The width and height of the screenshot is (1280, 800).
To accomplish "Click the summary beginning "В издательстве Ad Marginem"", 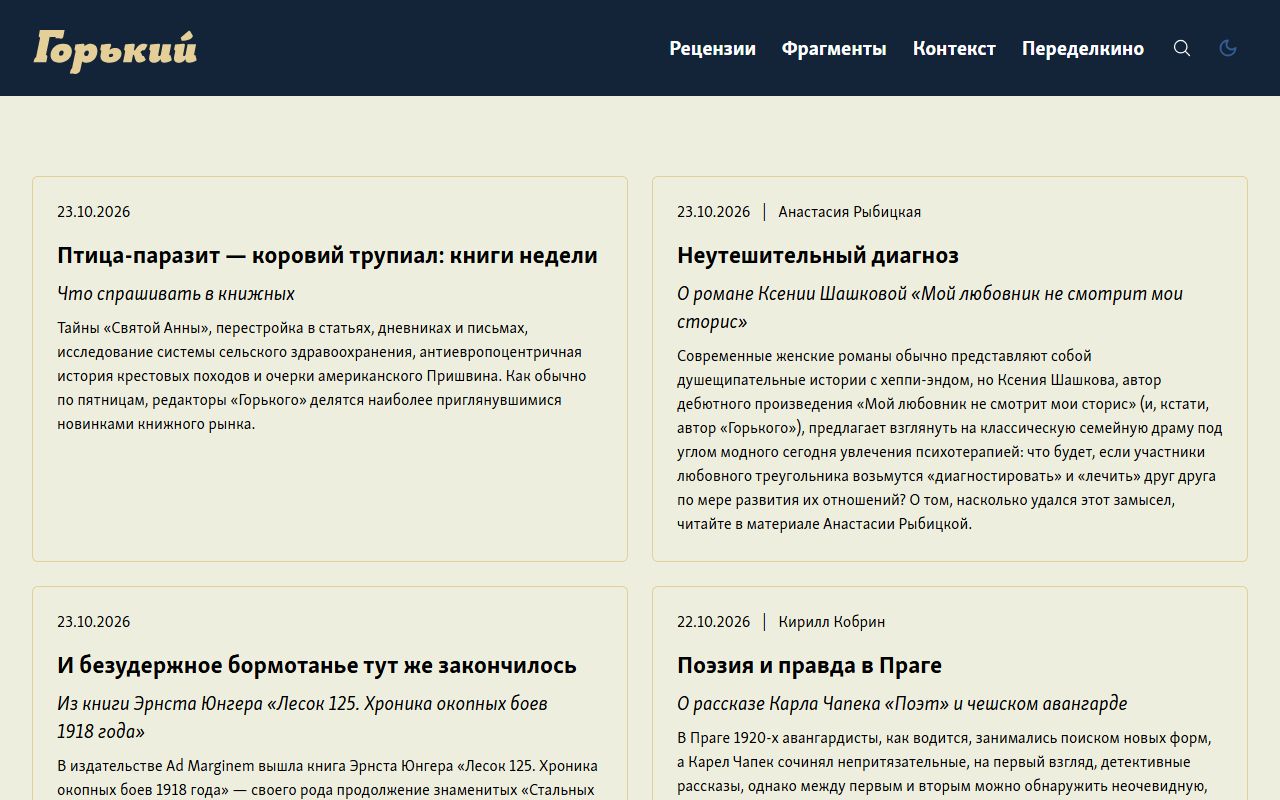I will (x=327, y=778).
